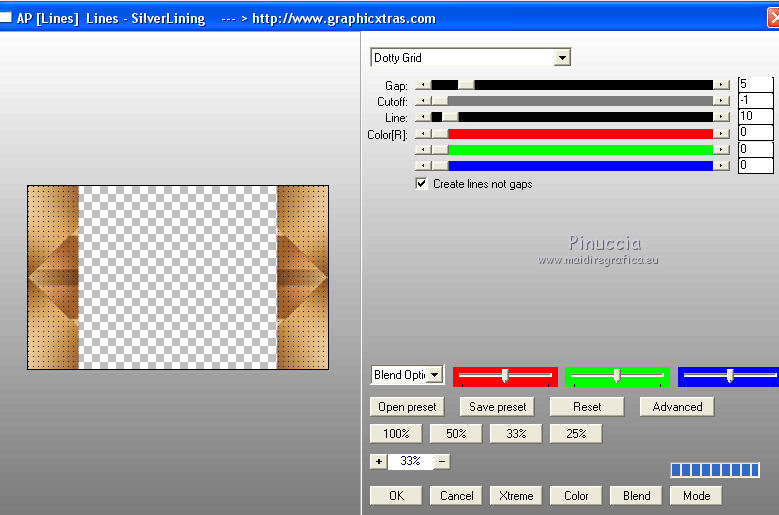
Task: Click the preview image thumbnail
Action: click(178, 277)
